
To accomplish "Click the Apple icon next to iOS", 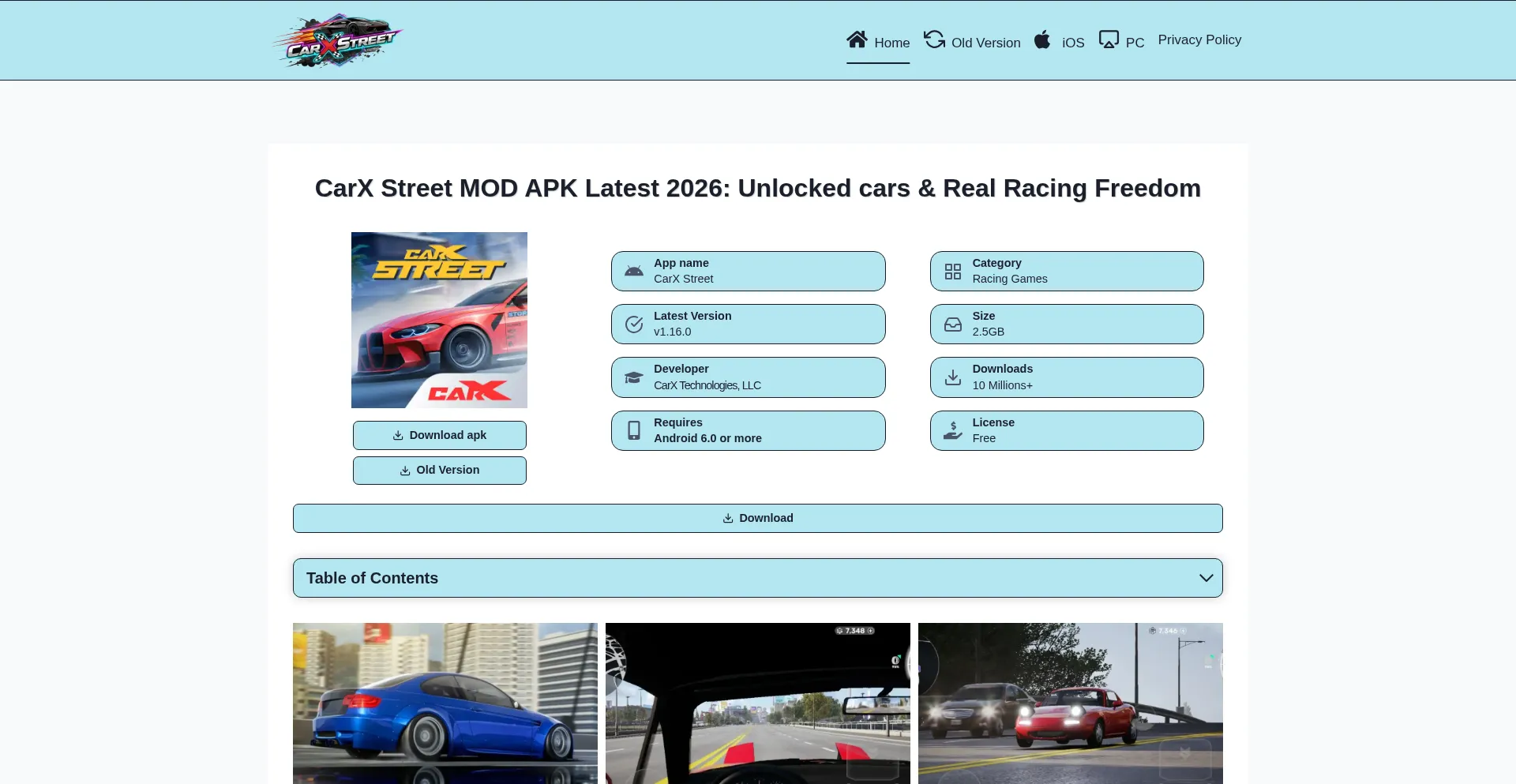I will pyautogui.click(x=1042, y=39).
